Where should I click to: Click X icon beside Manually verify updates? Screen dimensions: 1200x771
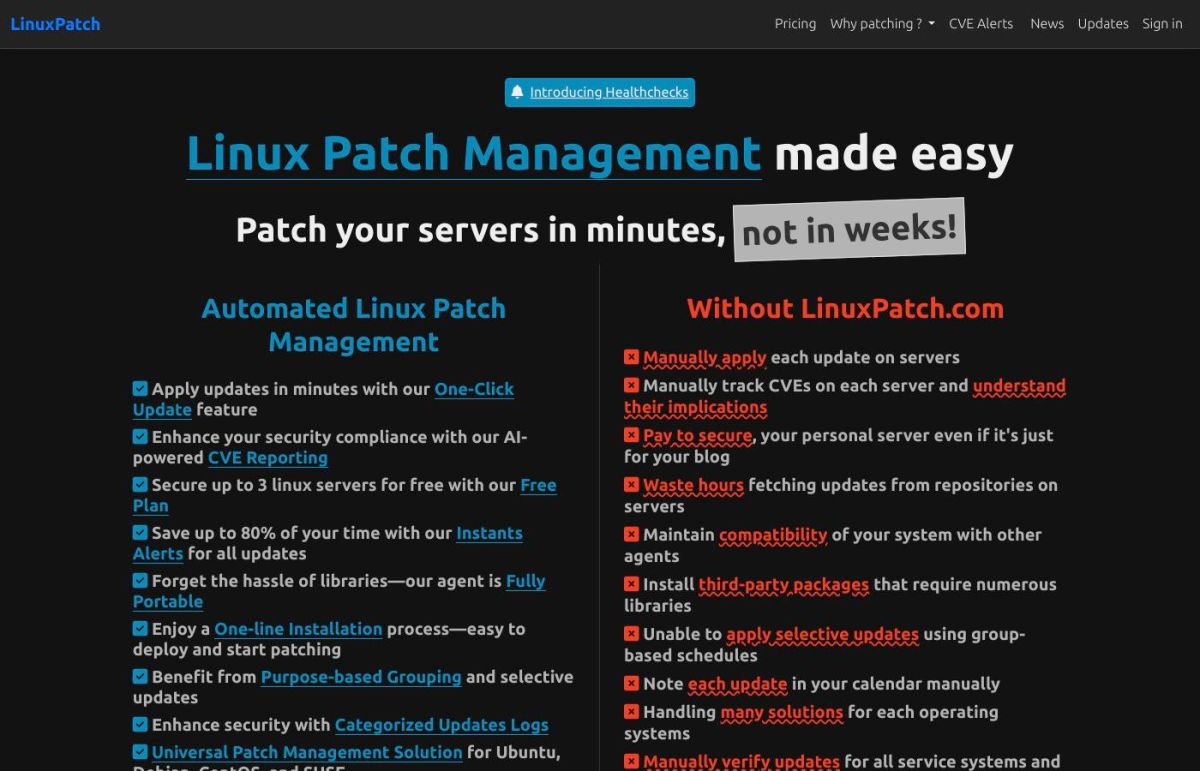(631, 761)
